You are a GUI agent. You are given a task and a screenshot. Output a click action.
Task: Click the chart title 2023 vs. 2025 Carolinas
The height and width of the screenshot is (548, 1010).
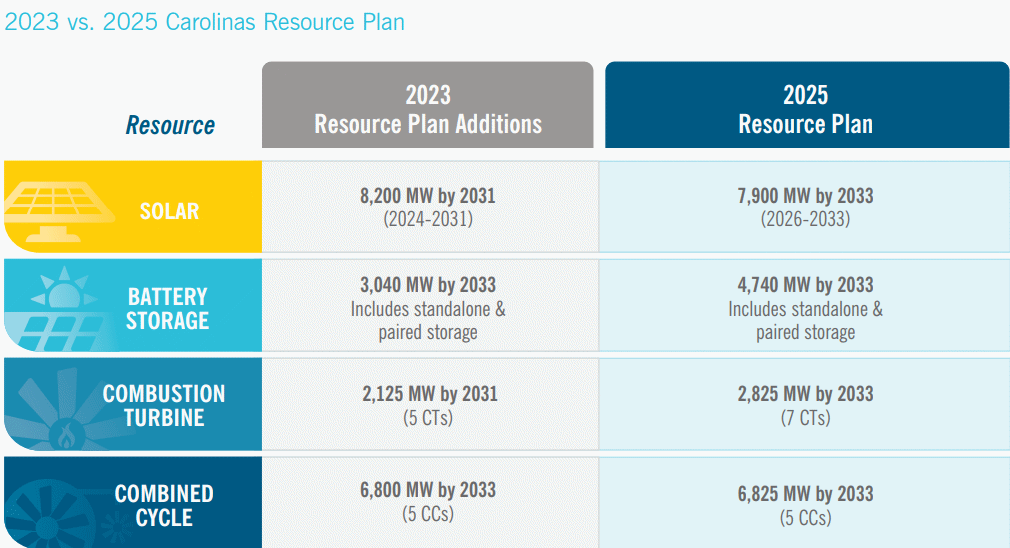coord(204,22)
